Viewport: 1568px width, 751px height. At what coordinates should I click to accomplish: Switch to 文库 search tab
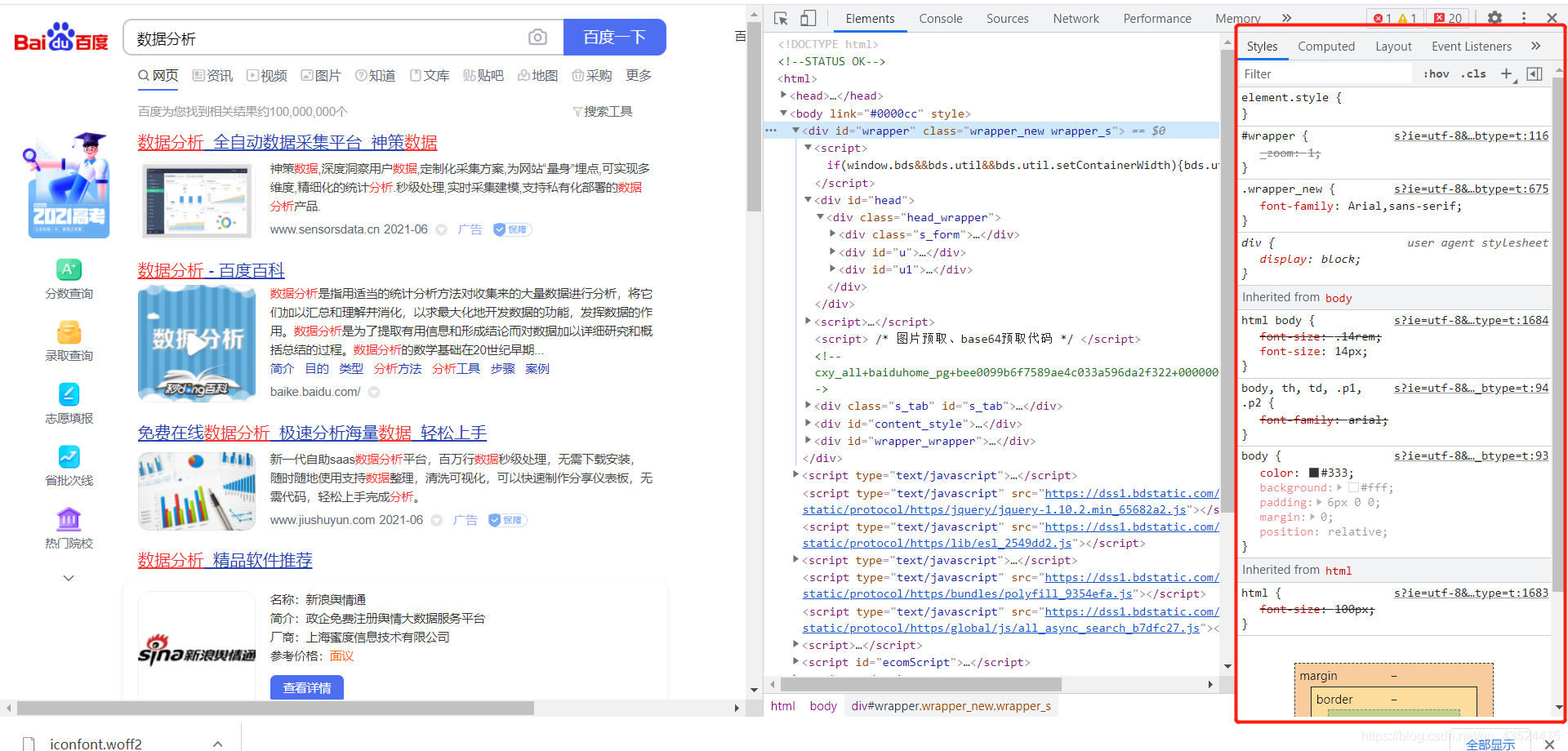(430, 75)
